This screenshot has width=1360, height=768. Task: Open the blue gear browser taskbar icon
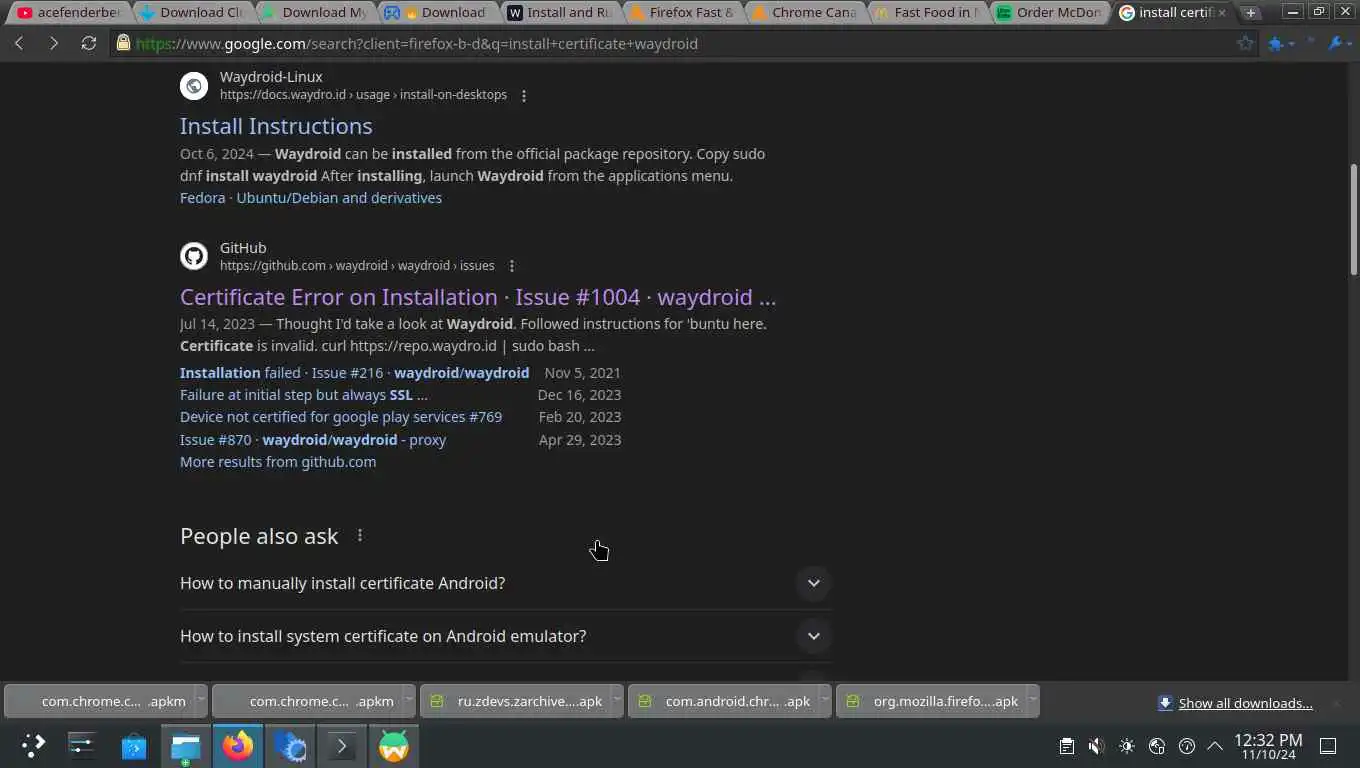[x=290, y=745]
